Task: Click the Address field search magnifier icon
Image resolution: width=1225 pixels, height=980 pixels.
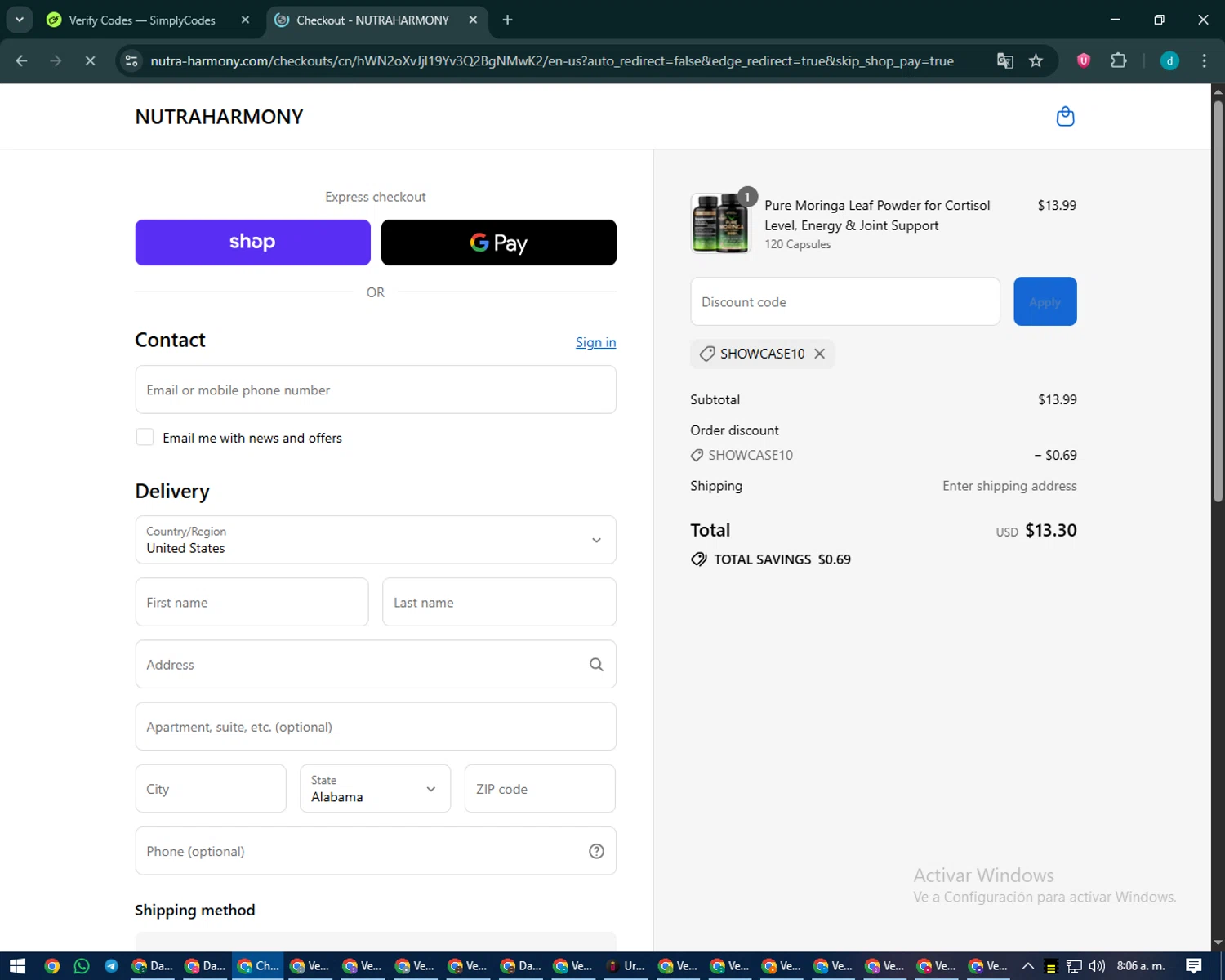Action: click(596, 665)
